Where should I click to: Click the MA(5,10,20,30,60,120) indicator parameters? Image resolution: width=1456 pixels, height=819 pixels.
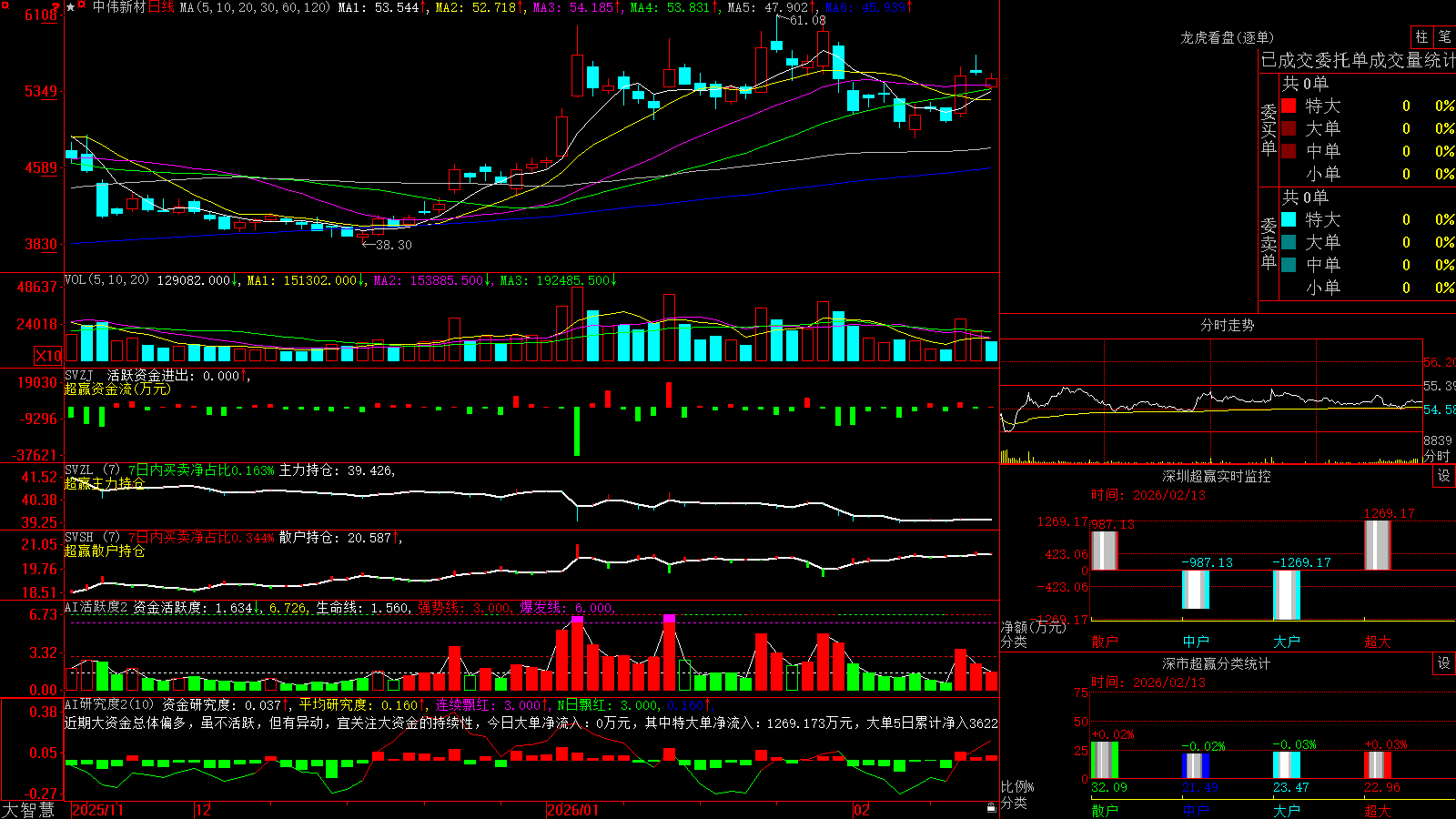(x=255, y=7)
